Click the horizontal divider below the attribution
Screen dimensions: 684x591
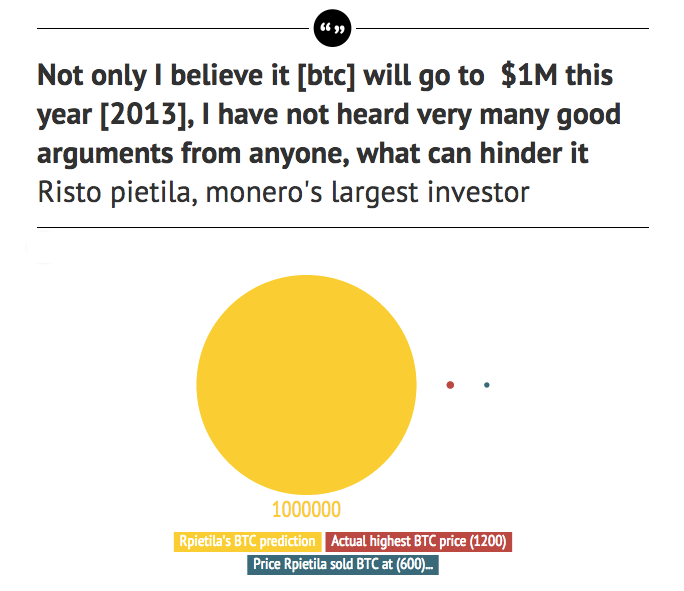(342, 227)
